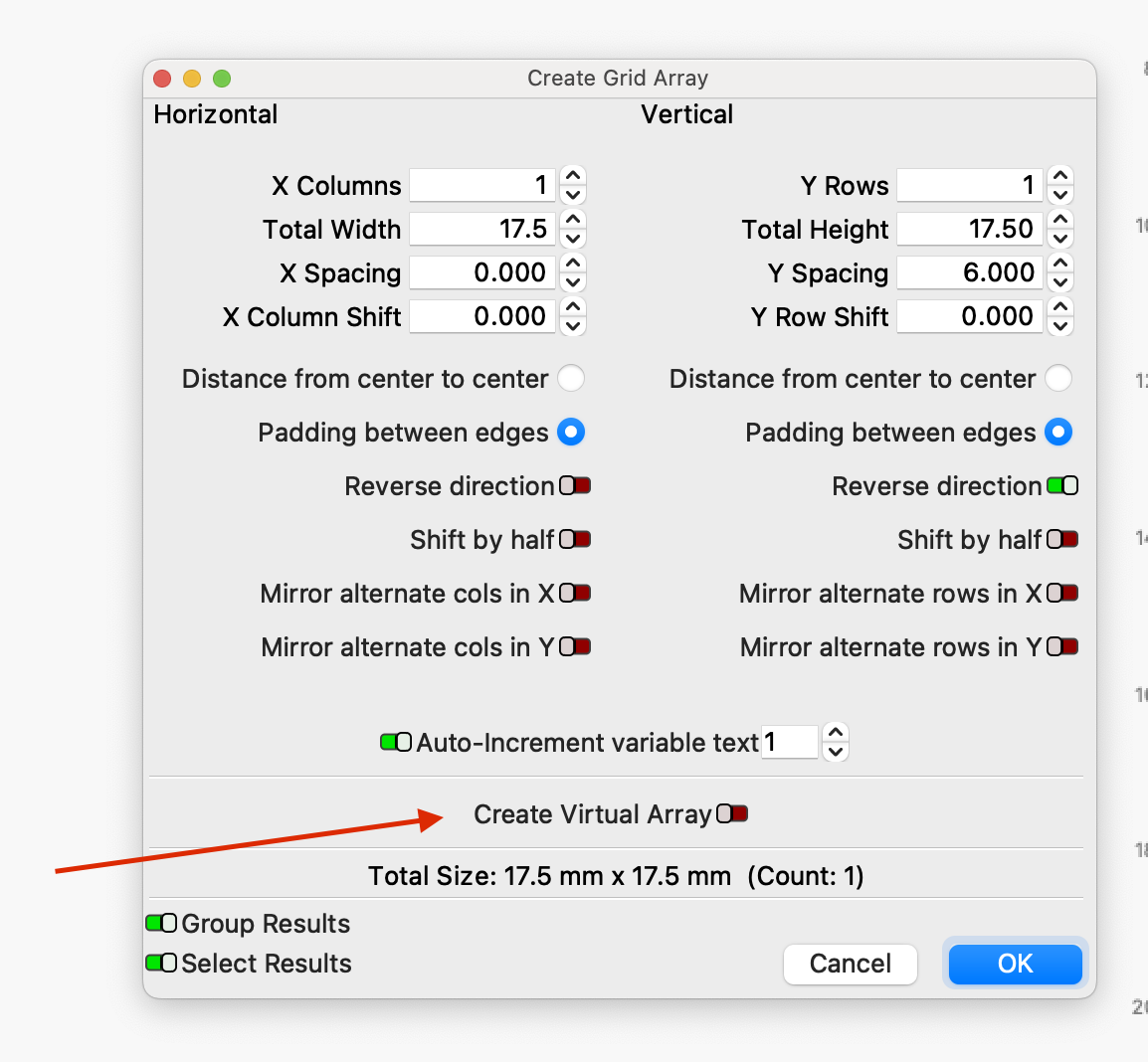Raise Auto-Increment value stepper up
Screen dimensions: 1148x1062
836,733
